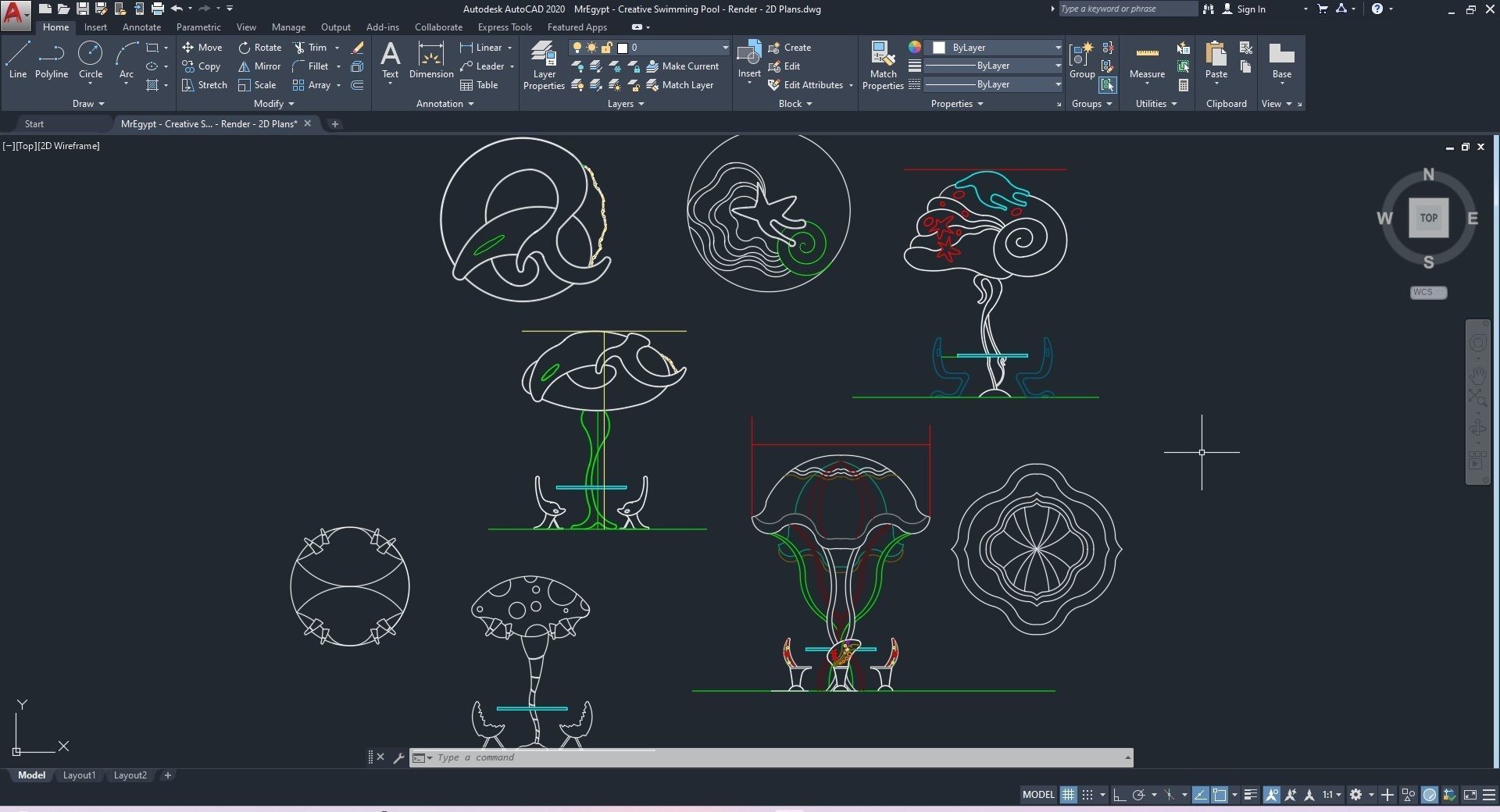Activate the Trim command
This screenshot has width=1500, height=812.
[309, 48]
